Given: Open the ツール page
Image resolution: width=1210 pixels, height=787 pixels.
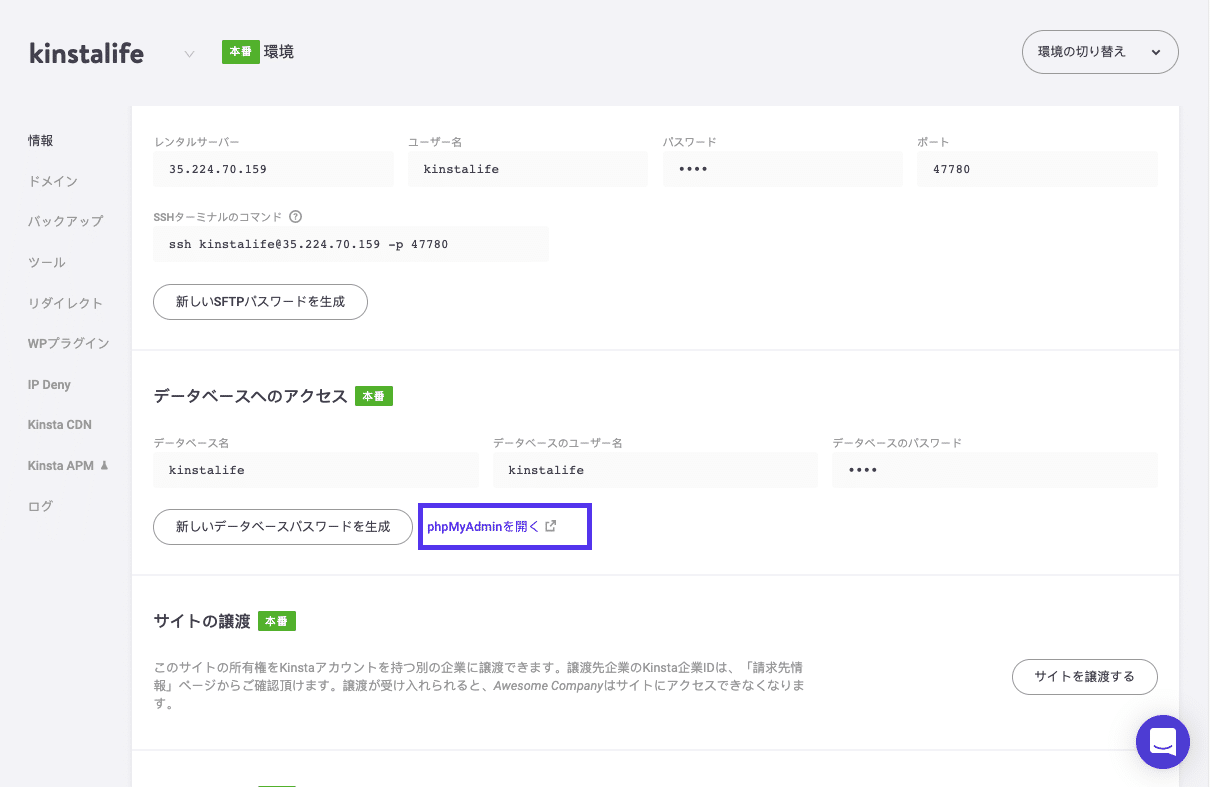Looking at the screenshot, I should (44, 262).
